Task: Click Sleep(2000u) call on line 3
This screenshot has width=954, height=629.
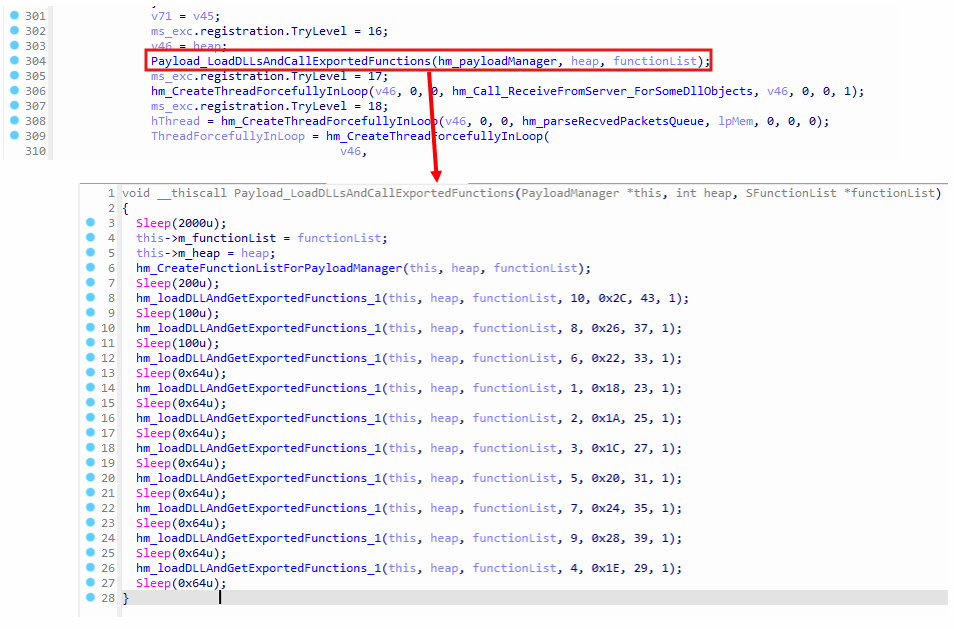Action: [181, 223]
